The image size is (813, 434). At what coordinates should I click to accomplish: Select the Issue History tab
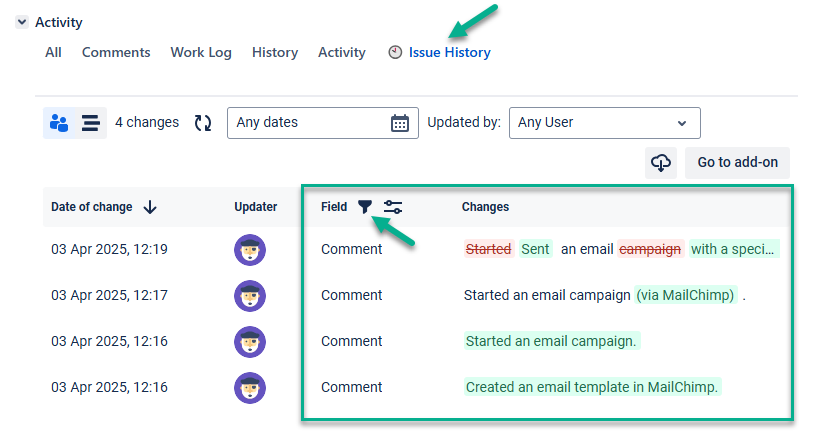(x=449, y=52)
